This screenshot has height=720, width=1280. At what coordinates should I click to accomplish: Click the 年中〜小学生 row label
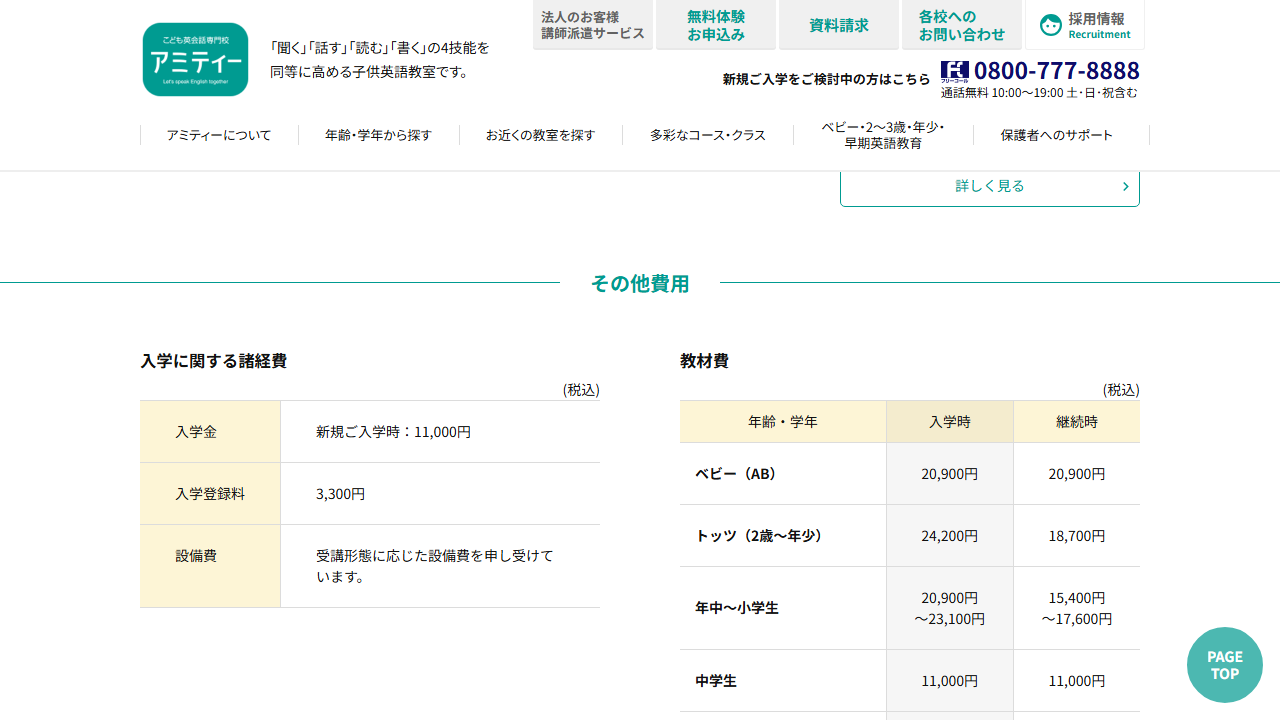(783, 608)
